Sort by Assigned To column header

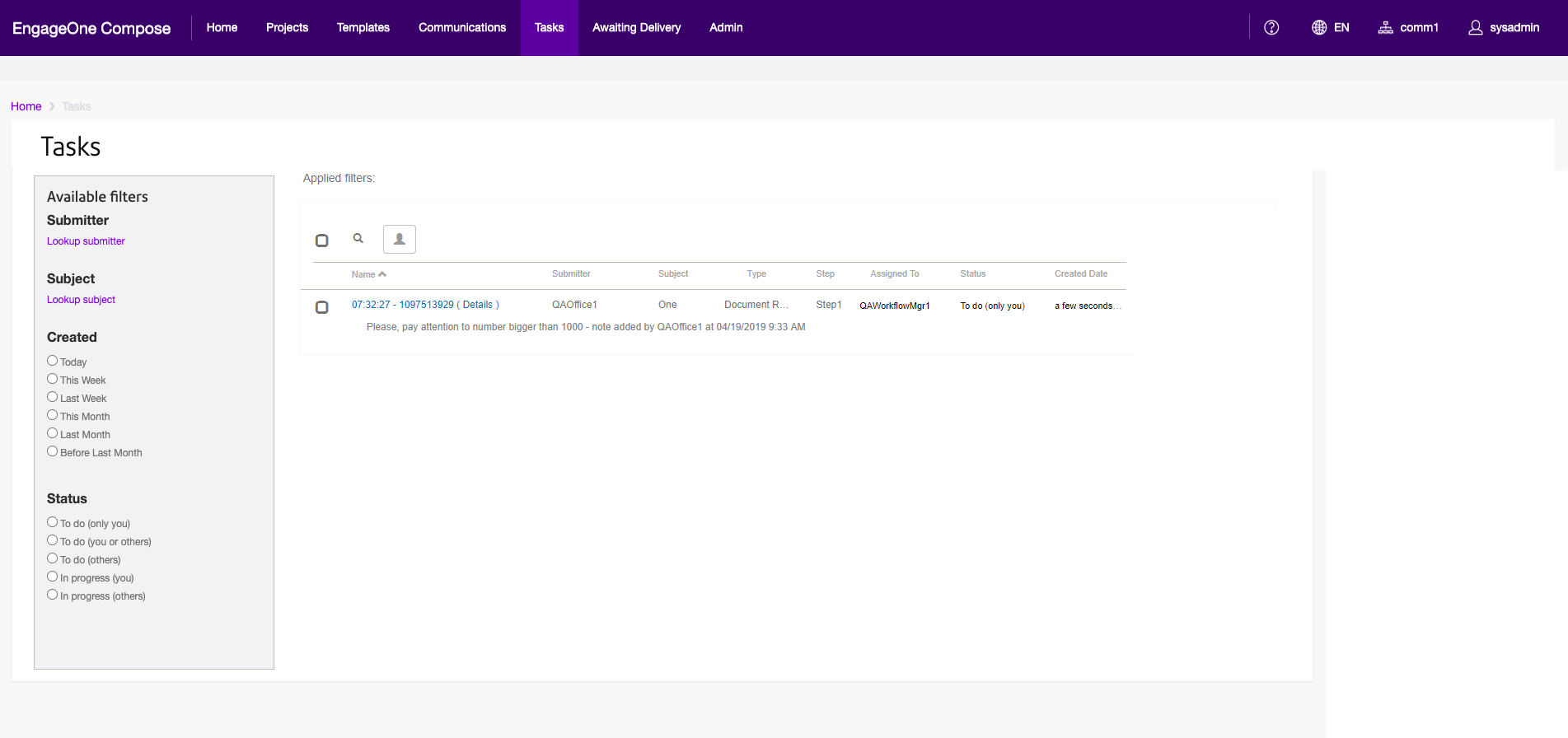(x=895, y=273)
